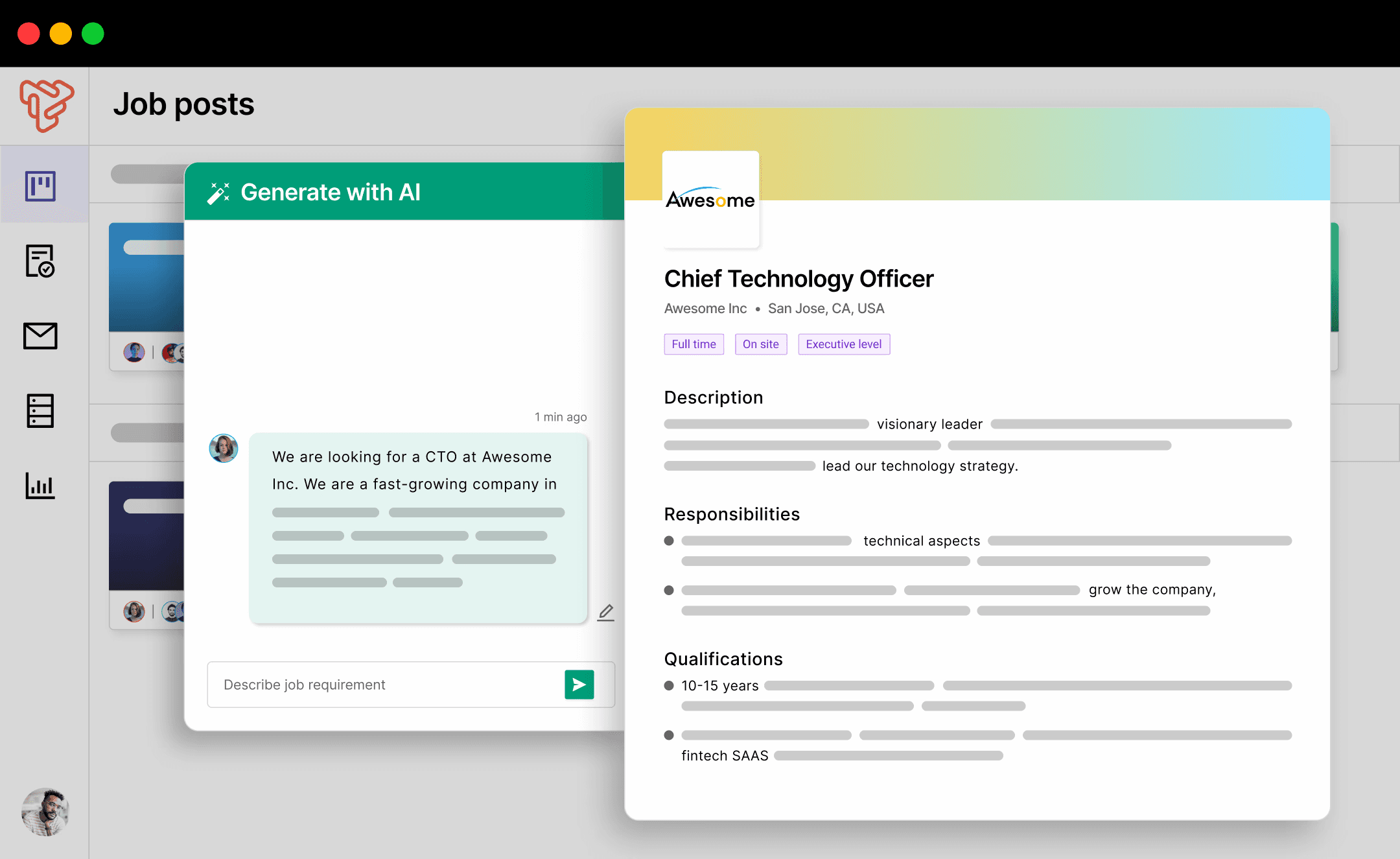Open the analytics/chart icon
The height and width of the screenshot is (859, 1400).
[x=40, y=485]
